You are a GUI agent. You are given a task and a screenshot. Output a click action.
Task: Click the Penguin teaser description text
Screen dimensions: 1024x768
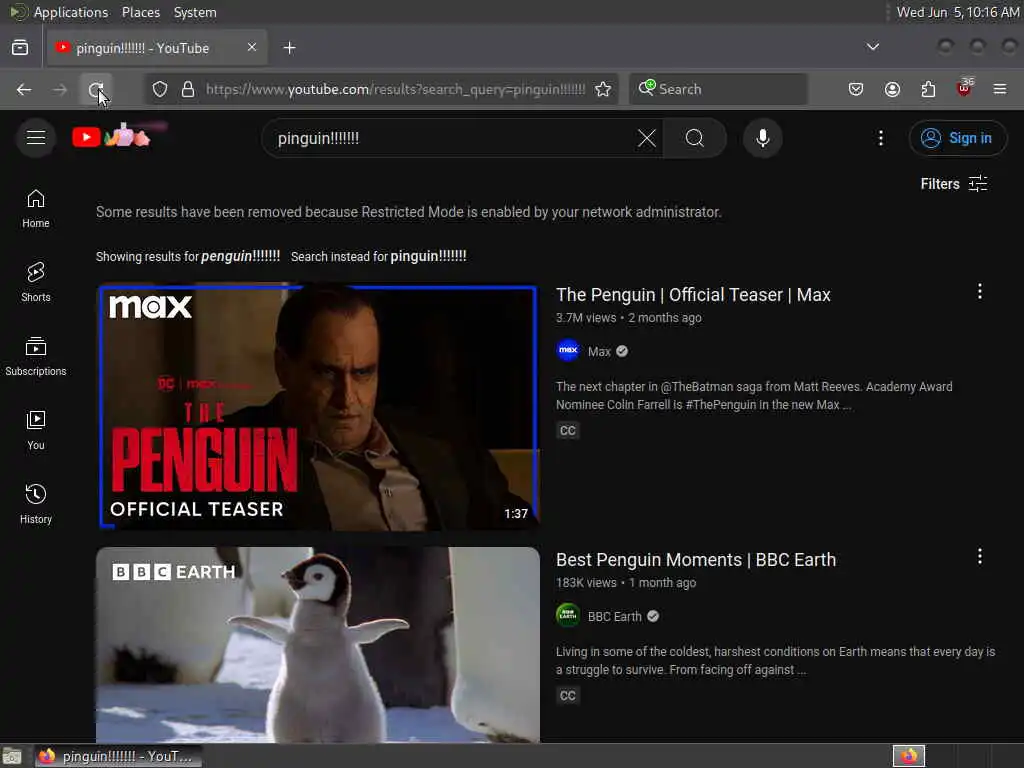tap(754, 396)
